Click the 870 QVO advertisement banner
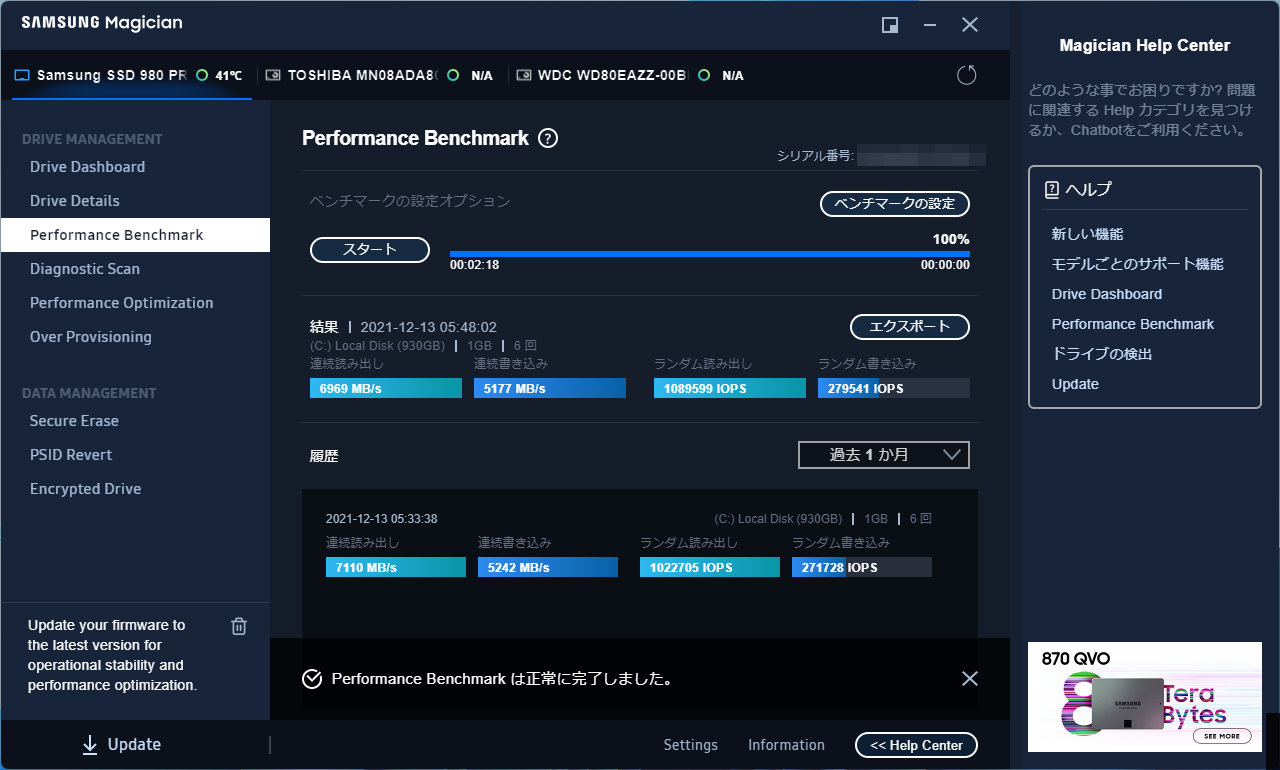The height and width of the screenshot is (770, 1280). 1145,697
